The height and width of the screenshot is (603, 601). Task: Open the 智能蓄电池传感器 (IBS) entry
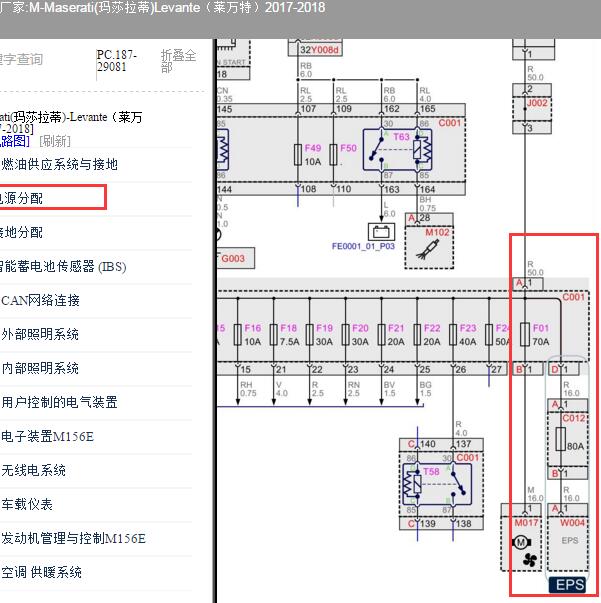63,267
